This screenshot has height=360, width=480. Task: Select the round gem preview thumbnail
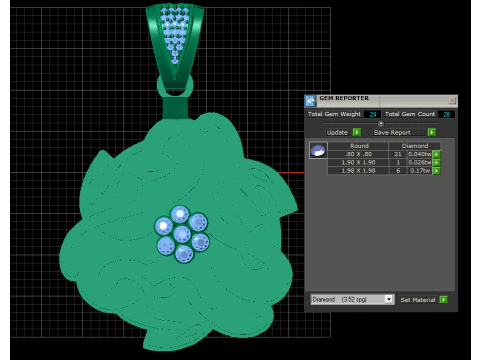pyautogui.click(x=318, y=150)
